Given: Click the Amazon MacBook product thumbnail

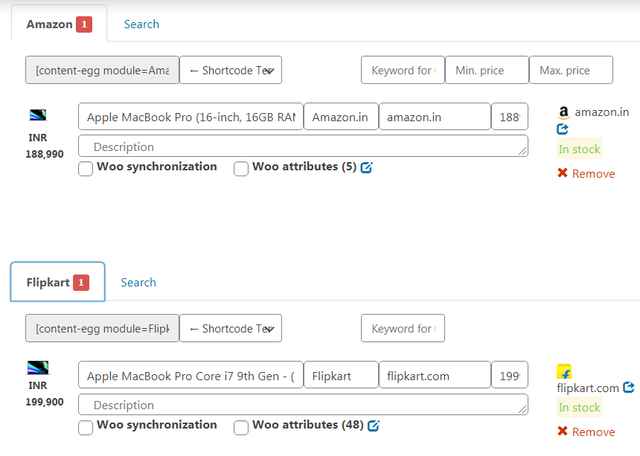Looking at the screenshot, I should (38, 115).
